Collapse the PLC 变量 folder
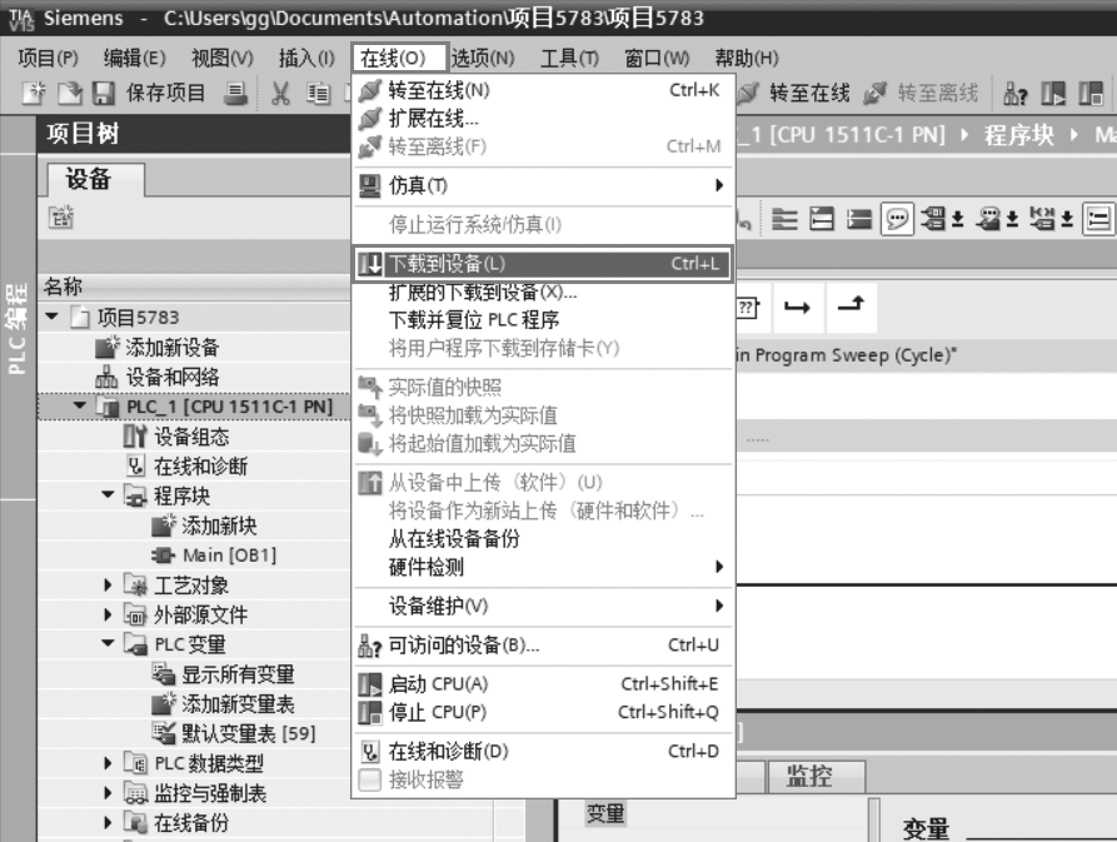Screen dimensions: 1117x842 (108, 643)
